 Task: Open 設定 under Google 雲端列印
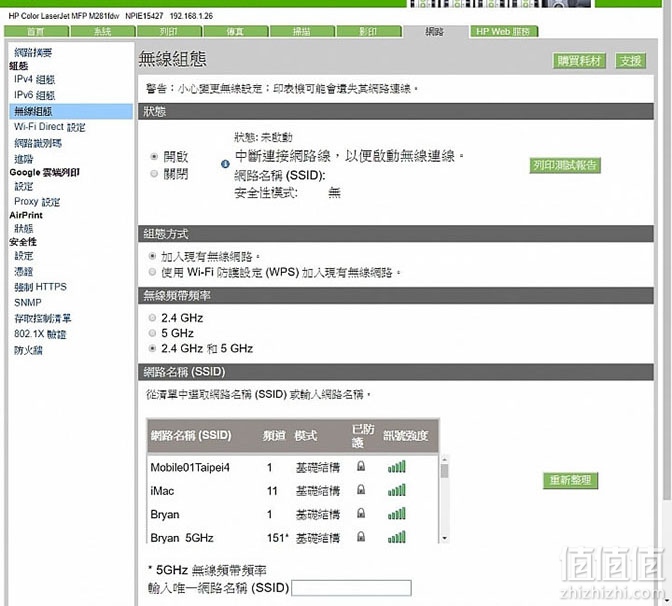coord(24,186)
